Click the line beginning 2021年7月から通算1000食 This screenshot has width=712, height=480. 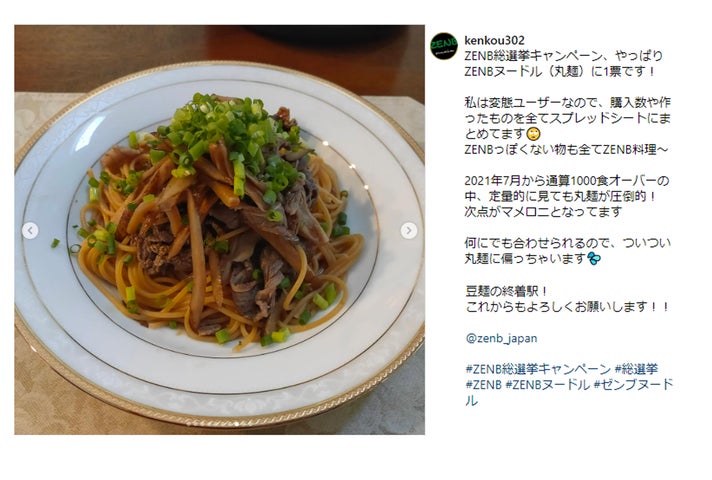point(567,181)
